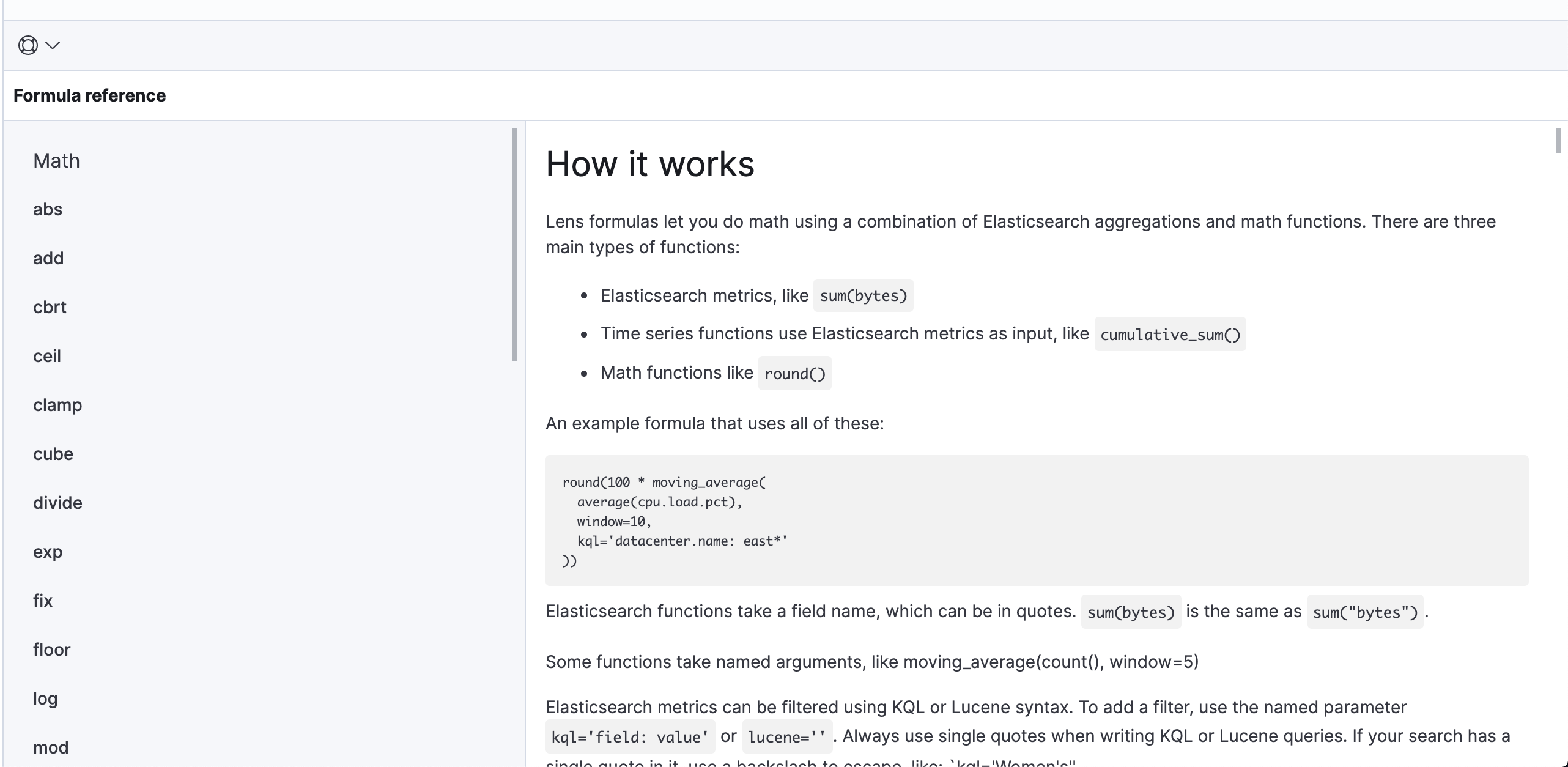
Task: Select exp in the sidebar
Action: [48, 552]
